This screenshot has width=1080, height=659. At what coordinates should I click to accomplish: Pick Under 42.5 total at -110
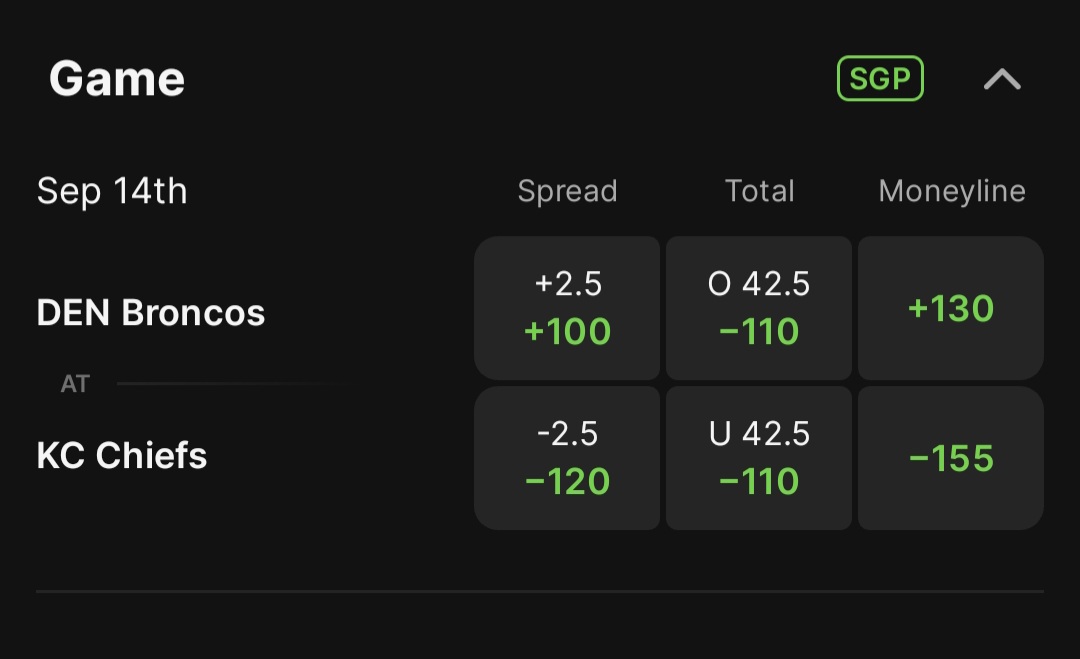coord(759,458)
